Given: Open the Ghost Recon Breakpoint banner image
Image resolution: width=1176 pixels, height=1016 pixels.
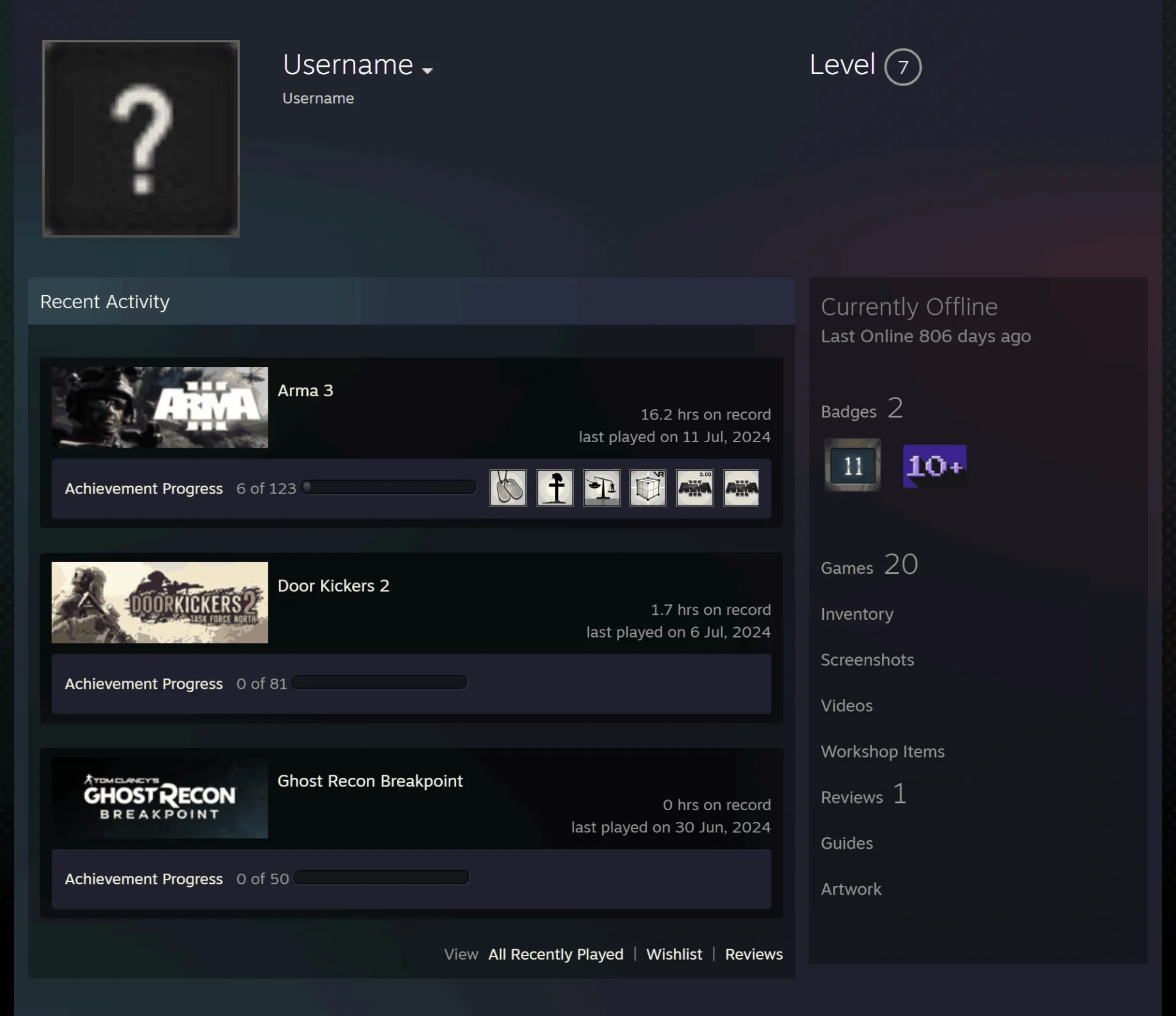Looking at the screenshot, I should (x=160, y=798).
